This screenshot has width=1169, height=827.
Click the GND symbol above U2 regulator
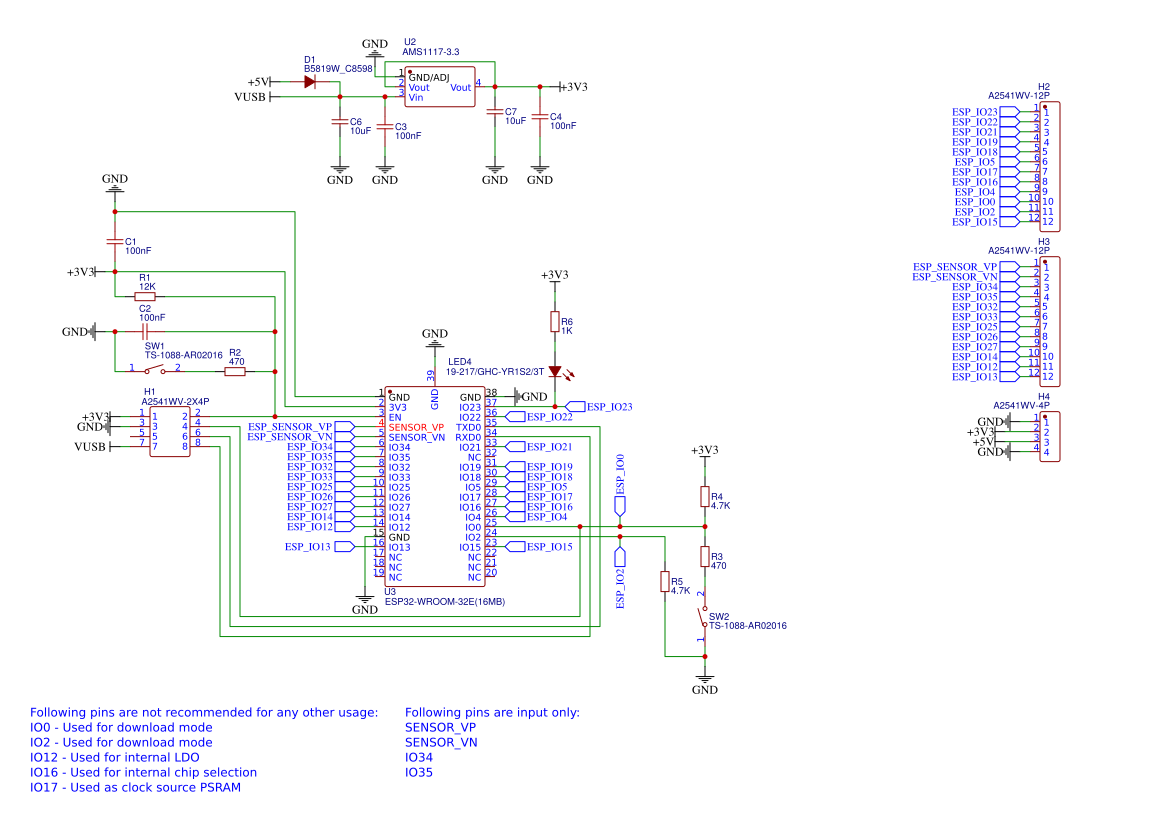[374, 48]
